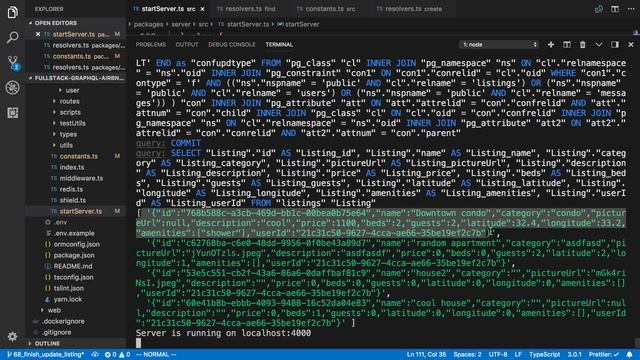This screenshot has height=360, width=640.
Task: Click the notifications bell in status bar
Action: click(x=630, y=354)
